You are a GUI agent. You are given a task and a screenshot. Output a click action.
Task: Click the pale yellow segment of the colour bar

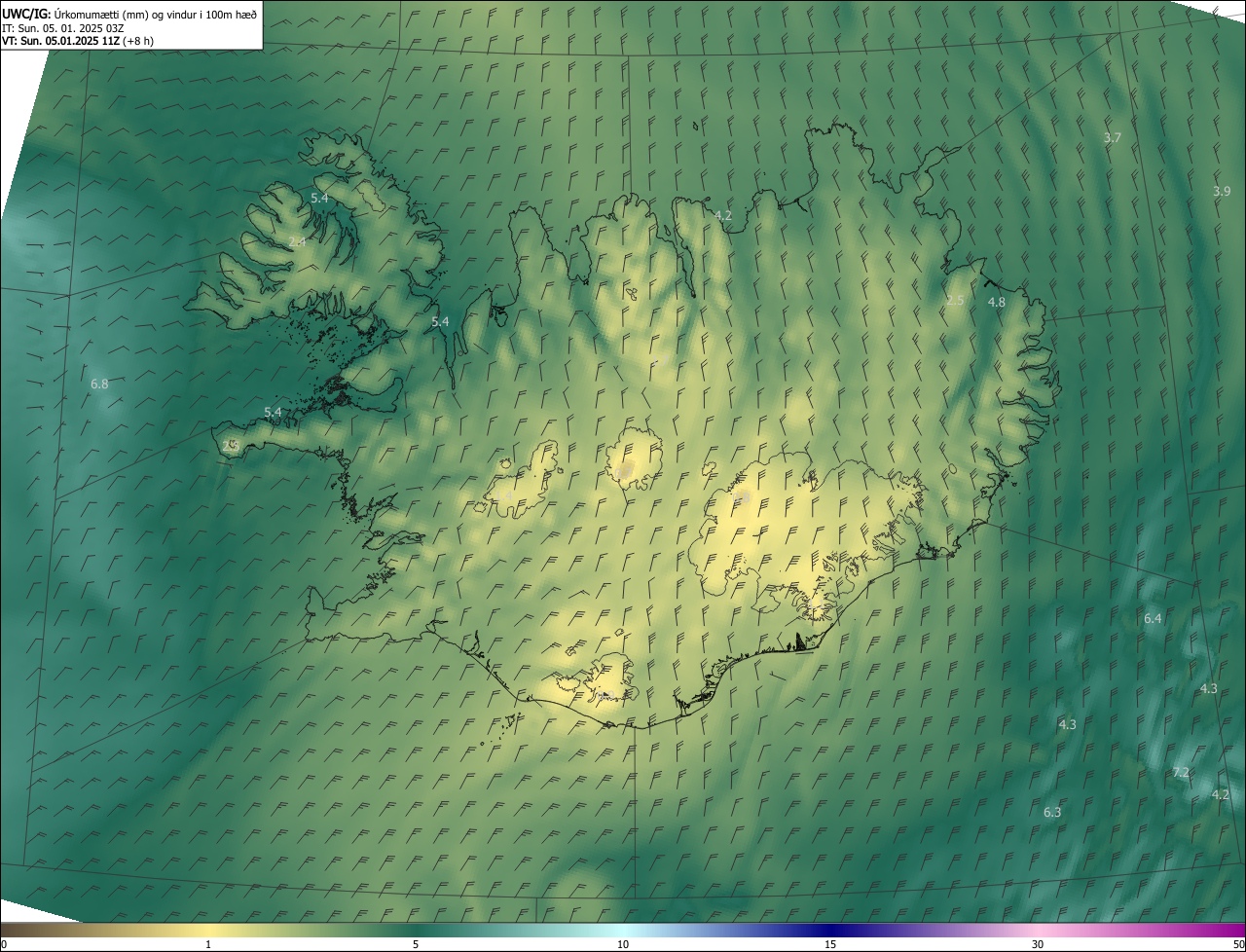(x=208, y=931)
